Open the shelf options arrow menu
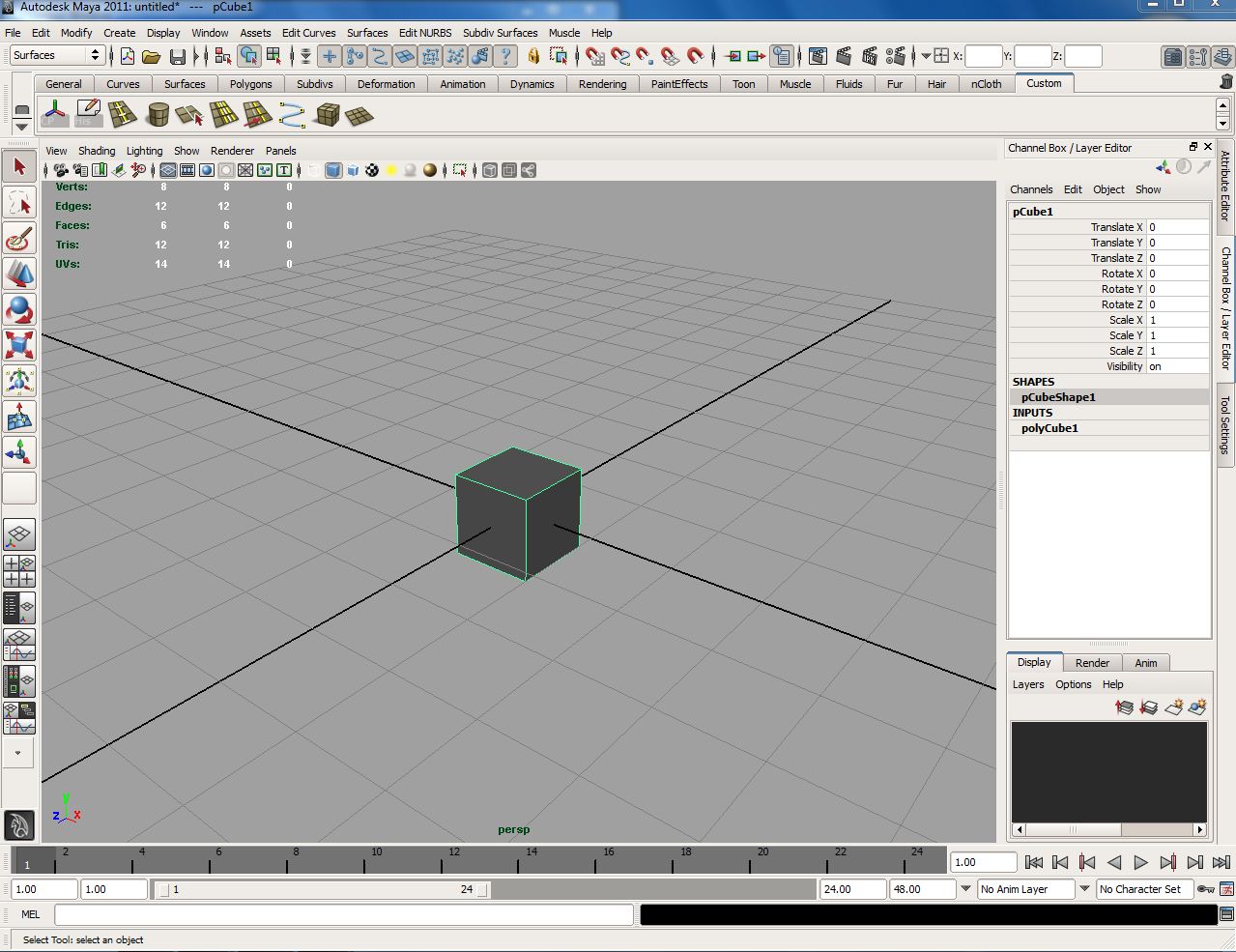The width and height of the screenshot is (1236, 952). 21,127
